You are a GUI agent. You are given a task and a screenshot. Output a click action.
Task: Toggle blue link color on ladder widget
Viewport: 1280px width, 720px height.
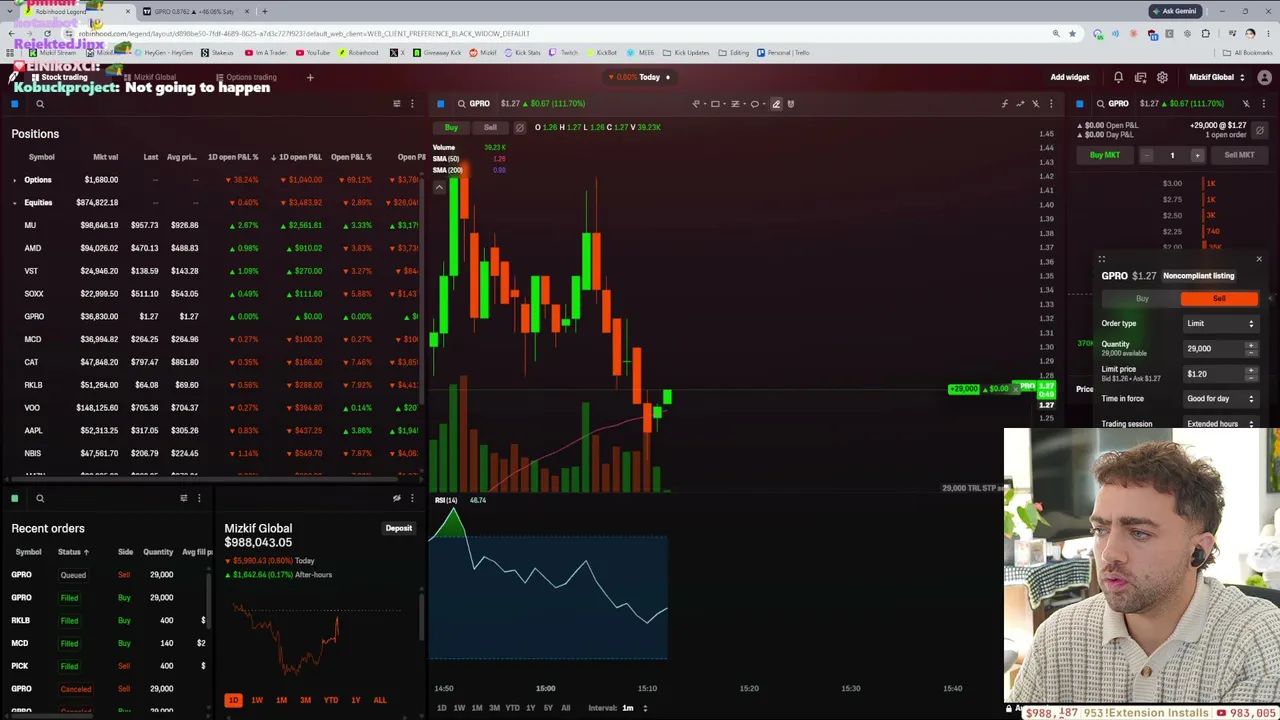(x=1079, y=104)
